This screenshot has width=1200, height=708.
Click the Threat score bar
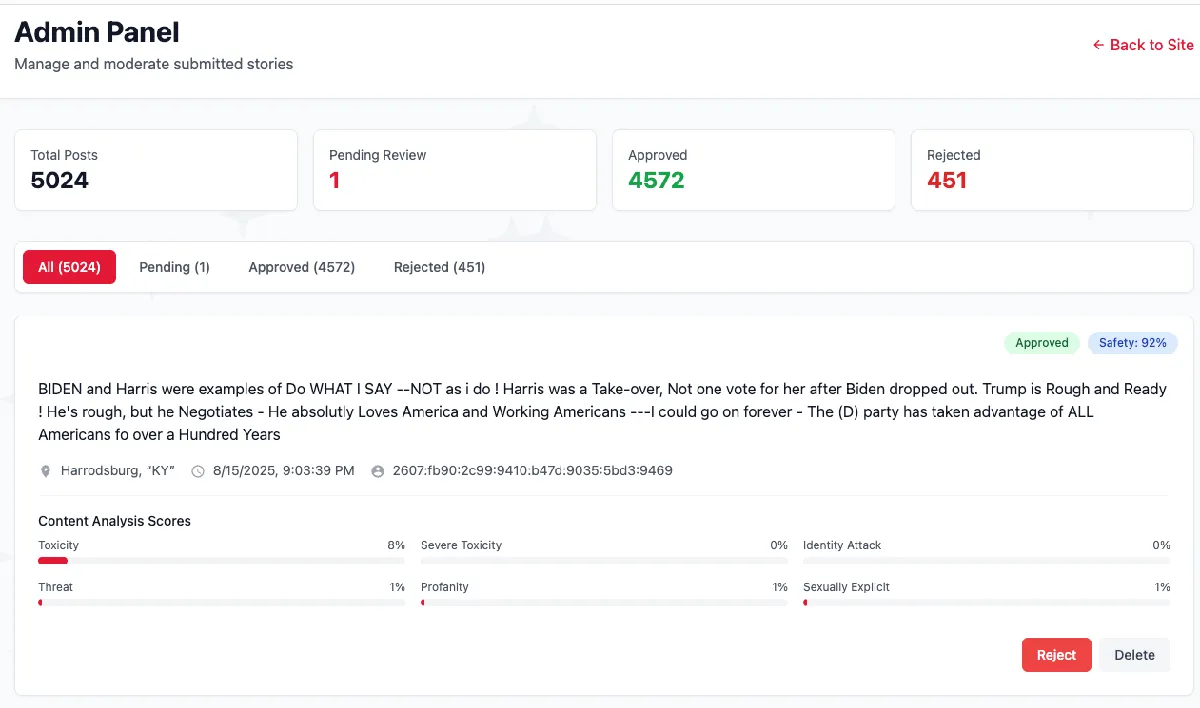[x=221, y=603]
